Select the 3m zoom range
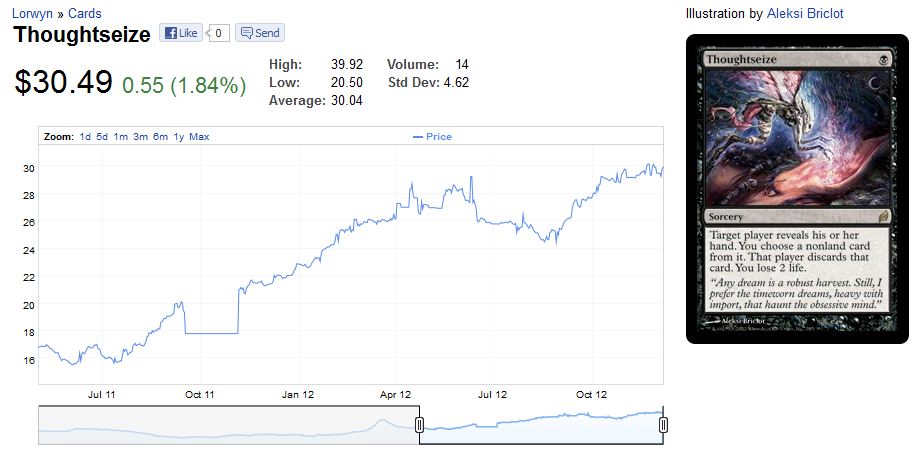Image resolution: width=922 pixels, height=452 pixels. click(140, 137)
